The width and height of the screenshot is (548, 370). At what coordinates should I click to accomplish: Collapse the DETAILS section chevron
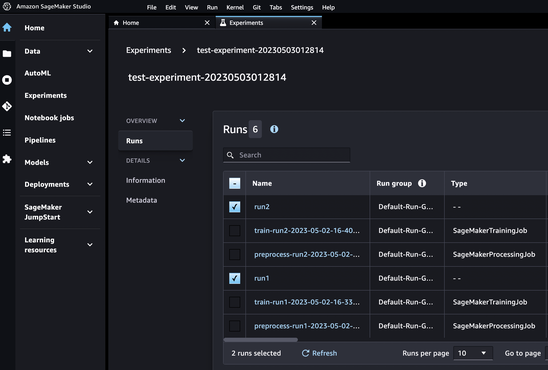[x=182, y=160]
